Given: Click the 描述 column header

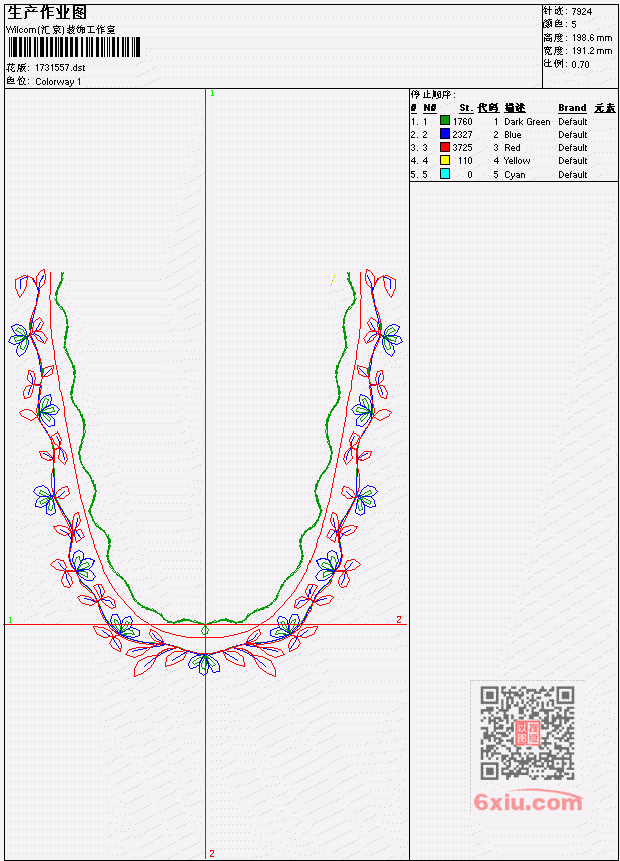Looking at the screenshot, I should 515,108.
